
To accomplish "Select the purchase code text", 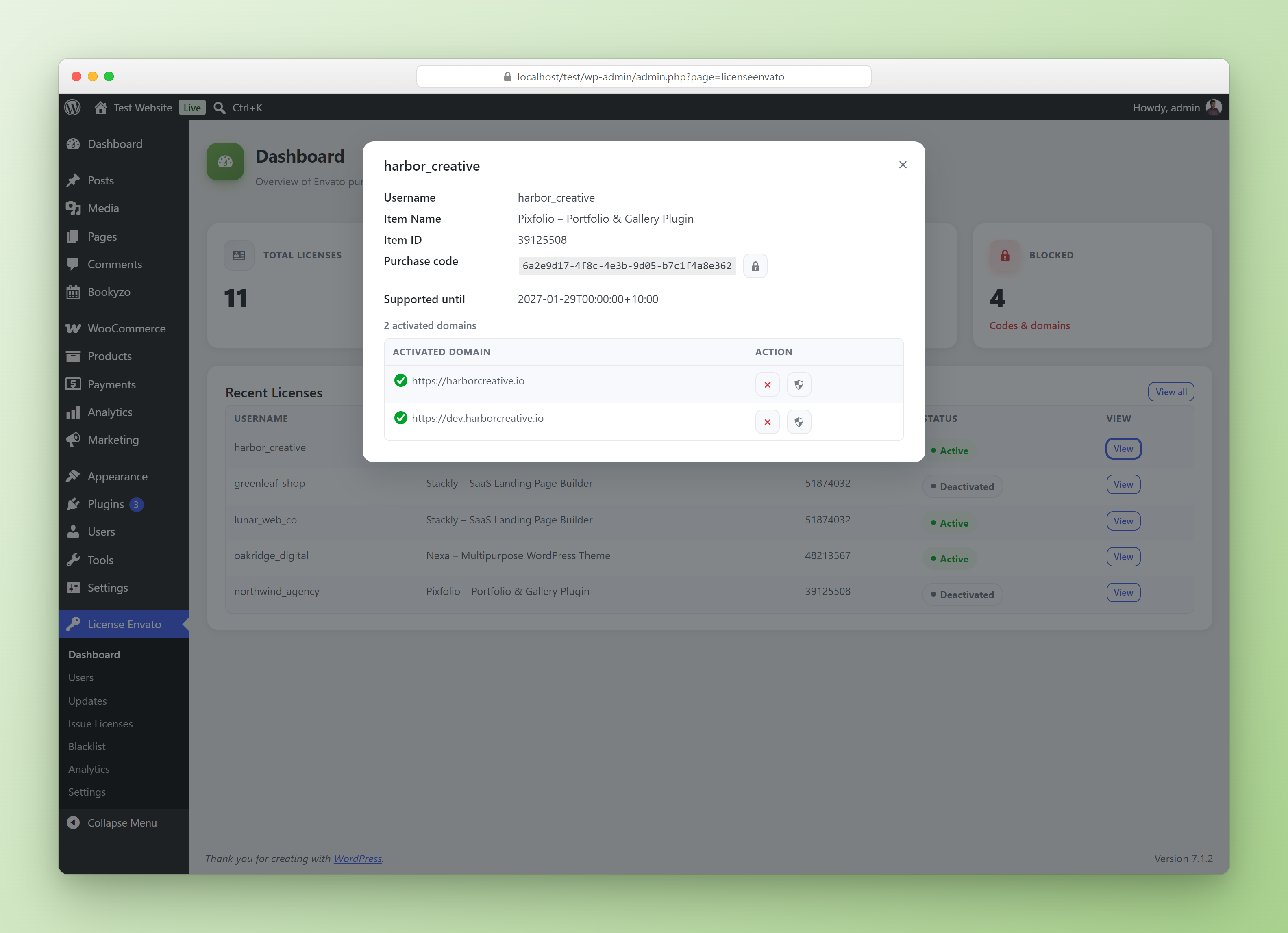I will tap(627, 266).
